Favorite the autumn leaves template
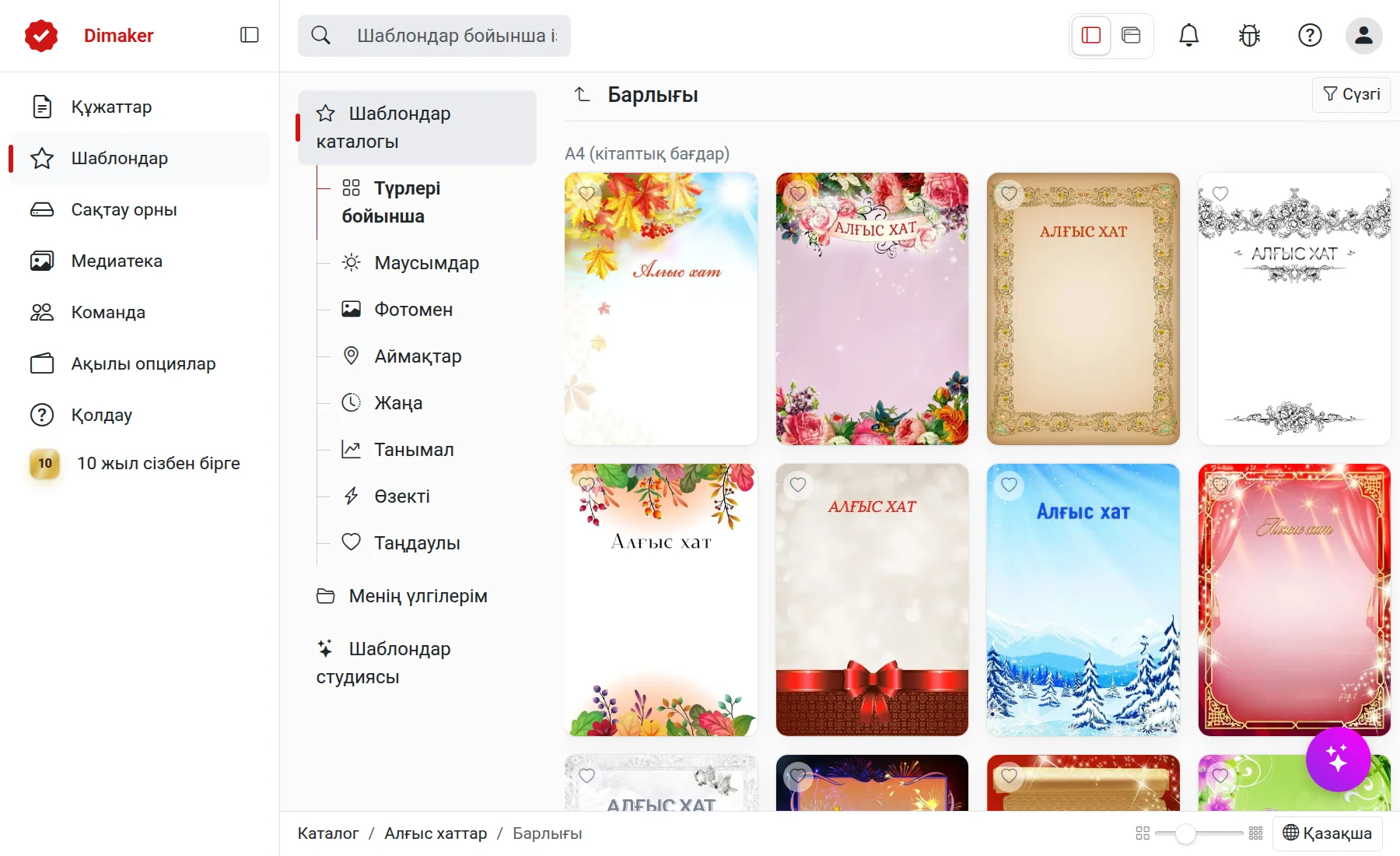 (x=587, y=193)
